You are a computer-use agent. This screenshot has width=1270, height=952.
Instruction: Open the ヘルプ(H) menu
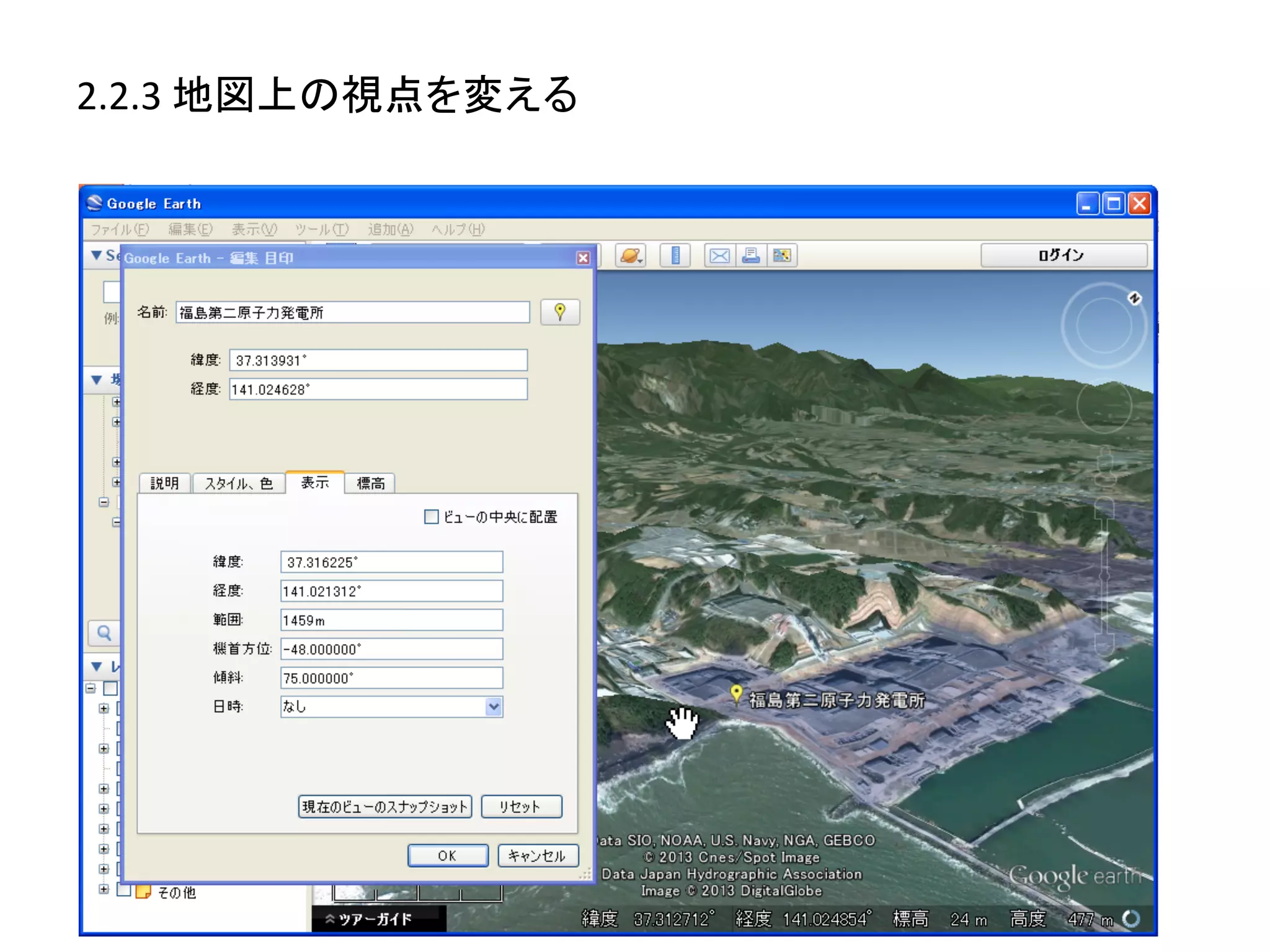pyautogui.click(x=458, y=229)
